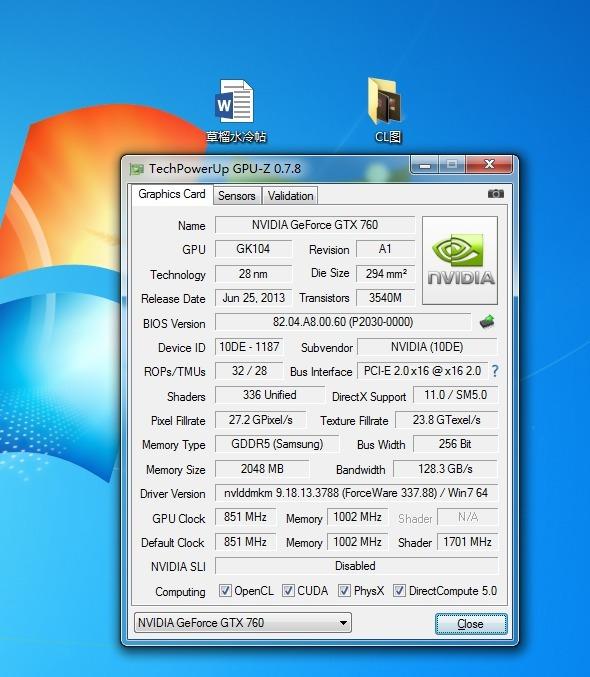Click the 27.2 GPixel/s value
Screen dimensions: 590x677
coord(260,420)
